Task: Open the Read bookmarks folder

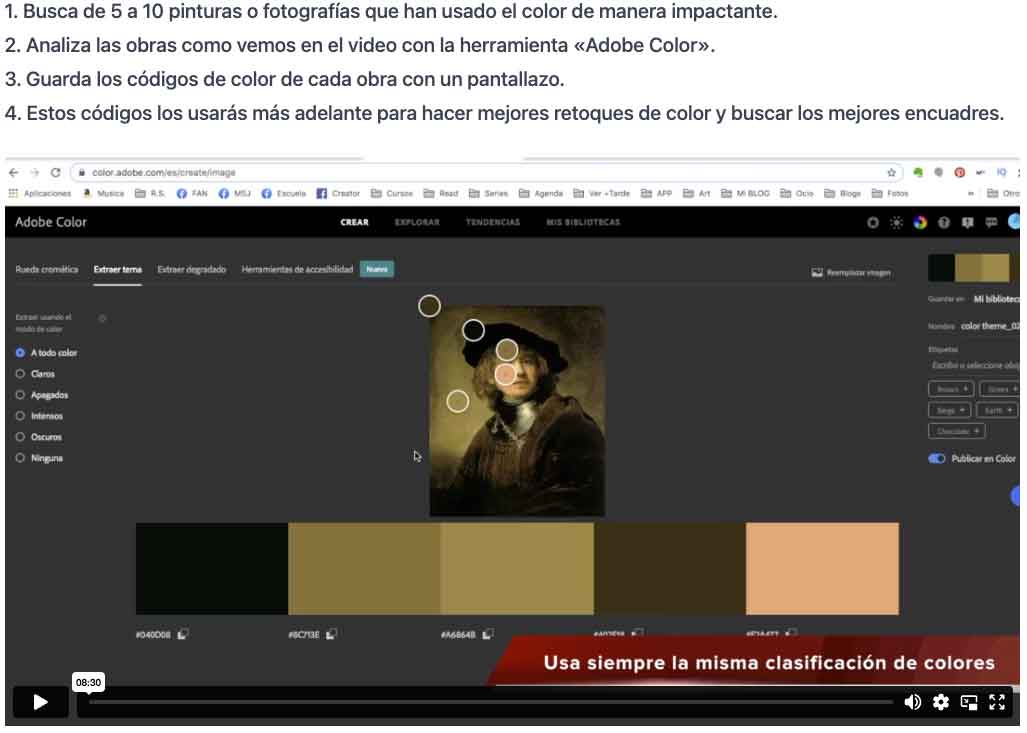Action: tap(441, 193)
